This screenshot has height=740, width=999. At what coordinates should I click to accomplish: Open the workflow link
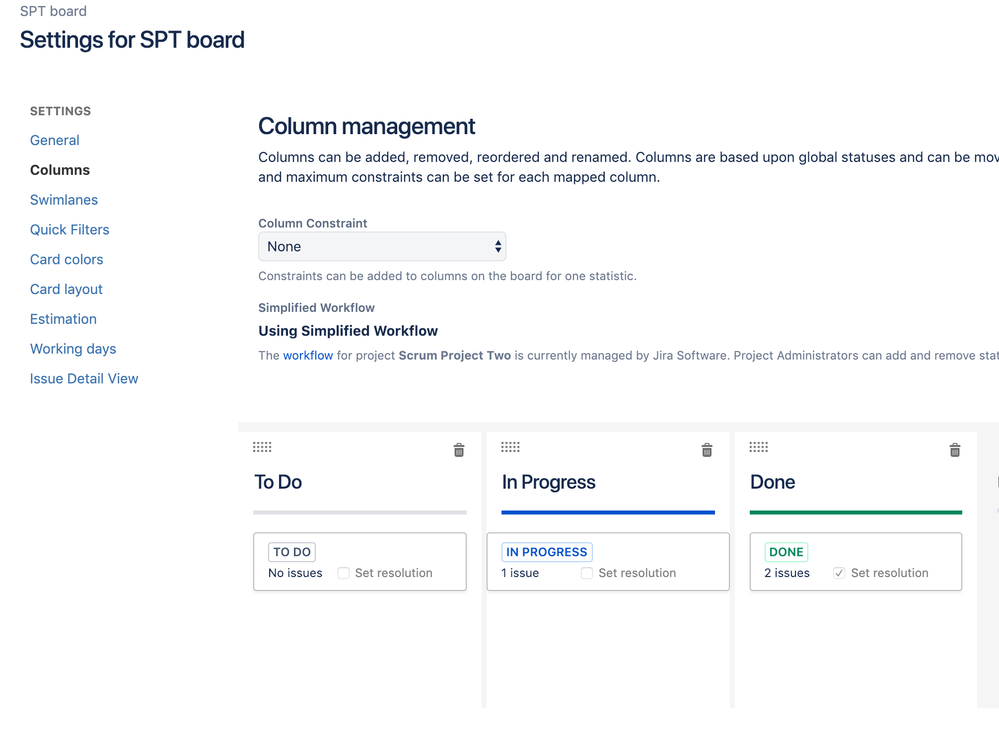pyautogui.click(x=308, y=355)
